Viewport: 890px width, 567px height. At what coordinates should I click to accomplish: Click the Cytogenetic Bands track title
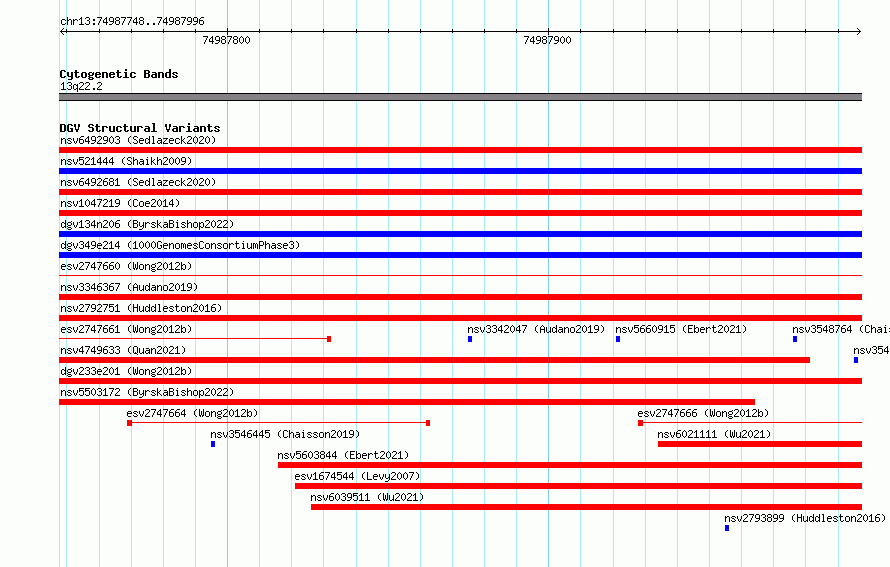(119, 74)
